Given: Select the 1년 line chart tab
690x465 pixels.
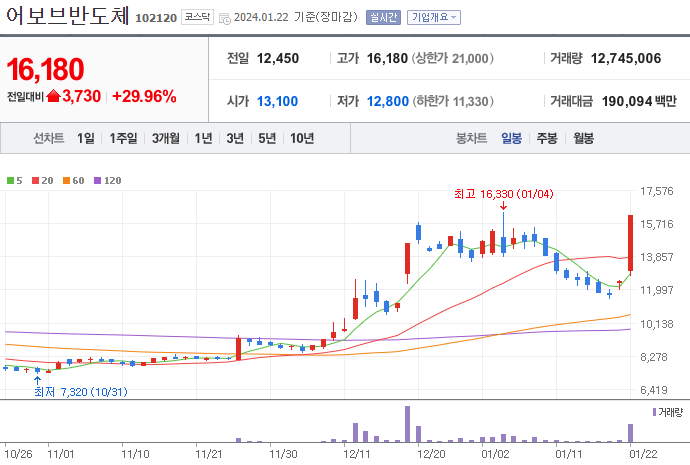Looking at the screenshot, I should click(203, 138).
